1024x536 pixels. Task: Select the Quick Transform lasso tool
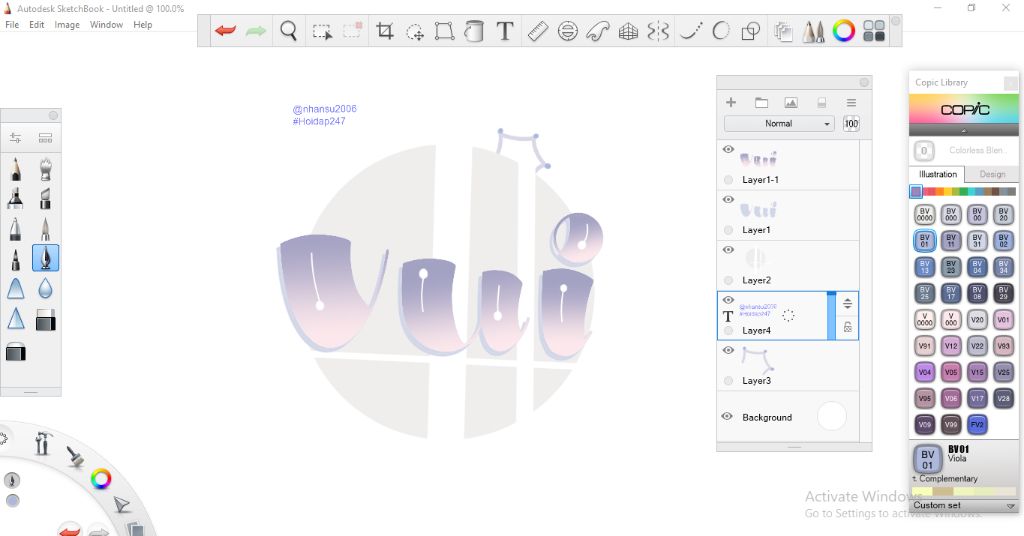(415, 31)
